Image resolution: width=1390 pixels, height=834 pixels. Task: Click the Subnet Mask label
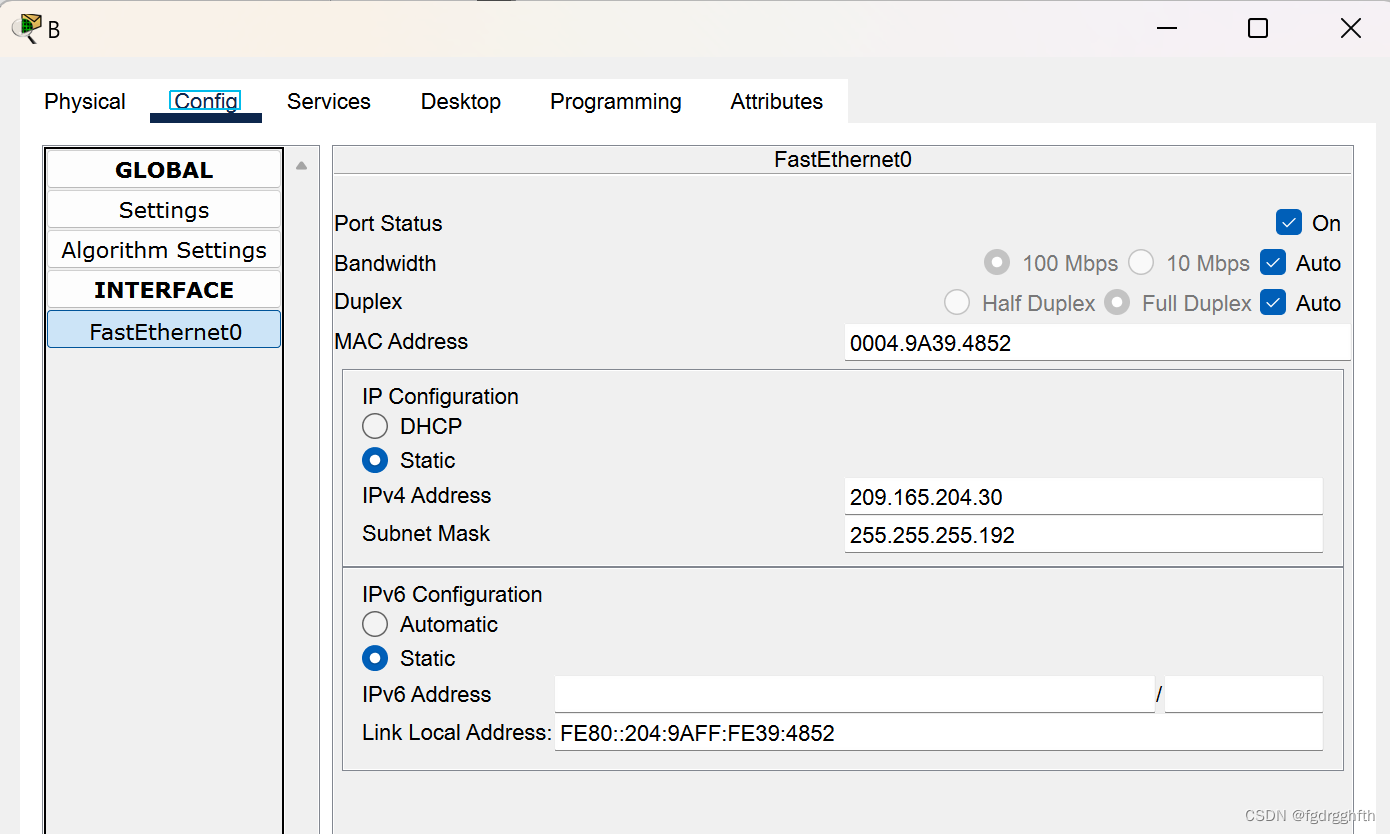(x=426, y=533)
